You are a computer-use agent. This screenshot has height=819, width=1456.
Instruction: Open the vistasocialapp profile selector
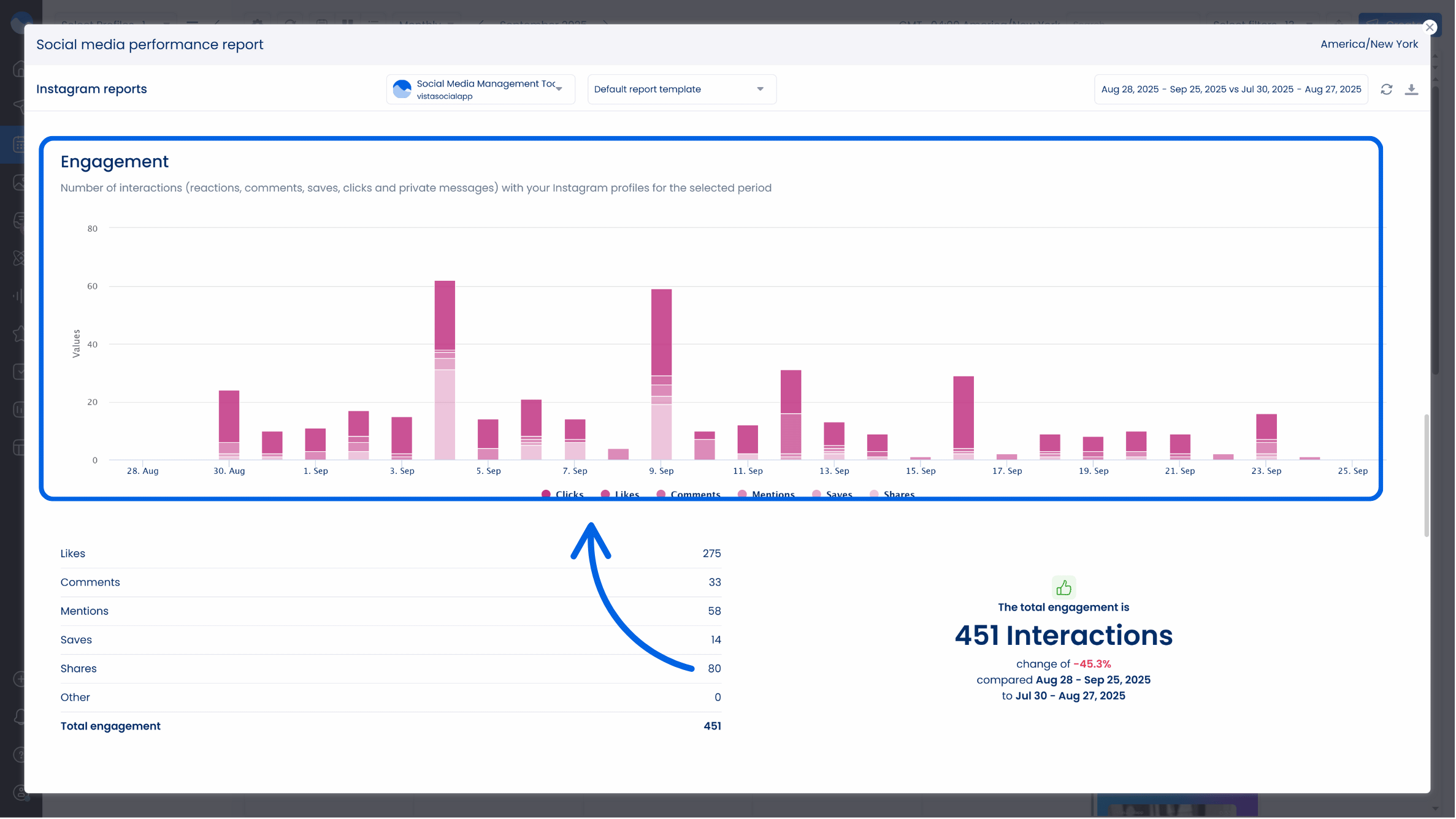480,89
